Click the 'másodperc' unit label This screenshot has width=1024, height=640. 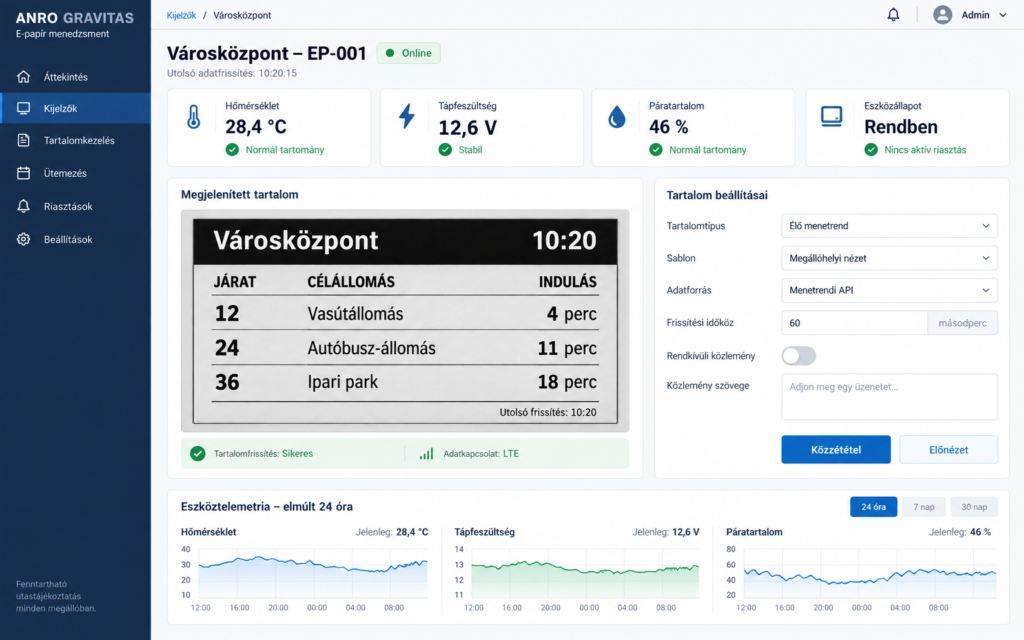pos(962,323)
